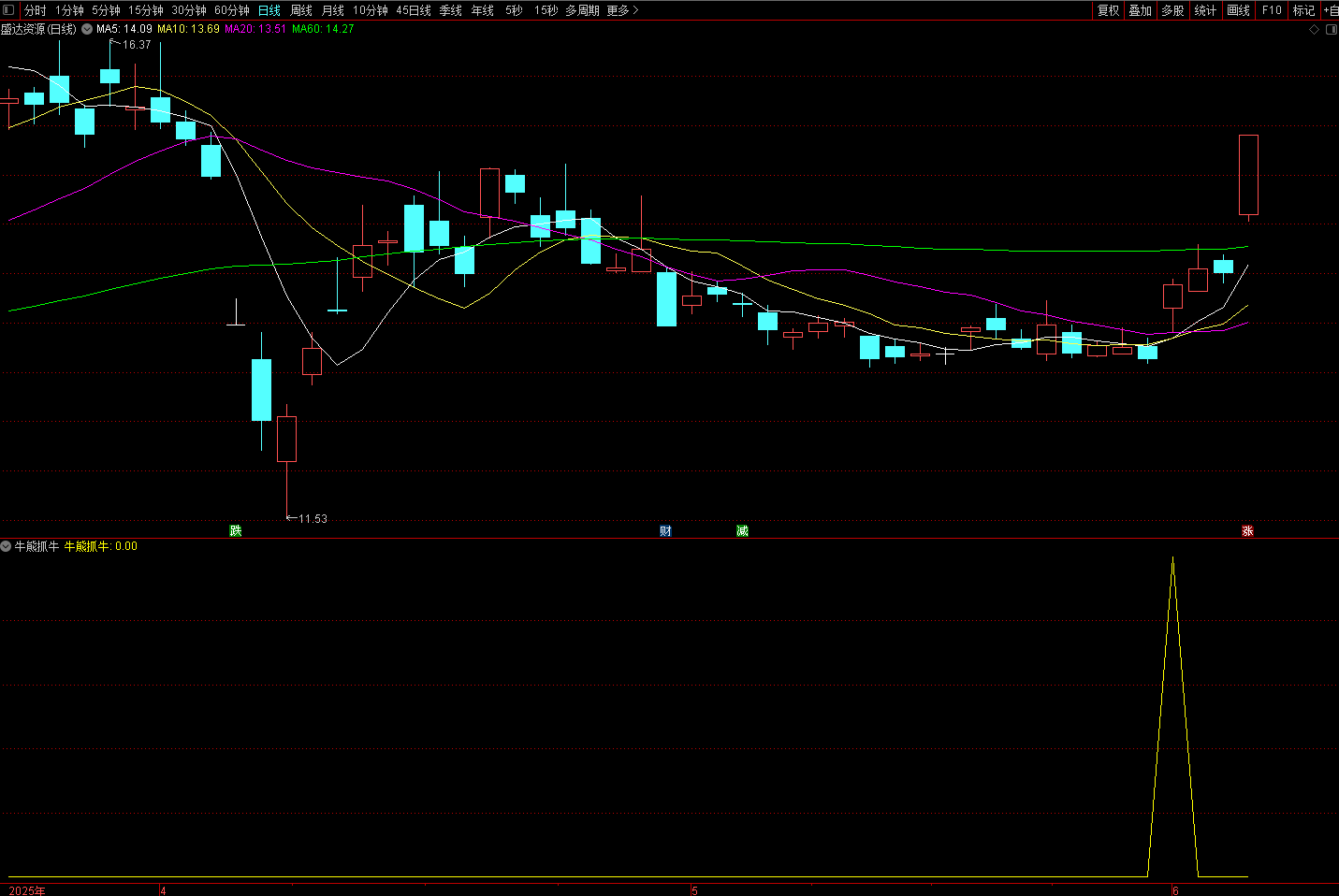
Task: Click the 2025年 timeline label
Action: (x=27, y=890)
